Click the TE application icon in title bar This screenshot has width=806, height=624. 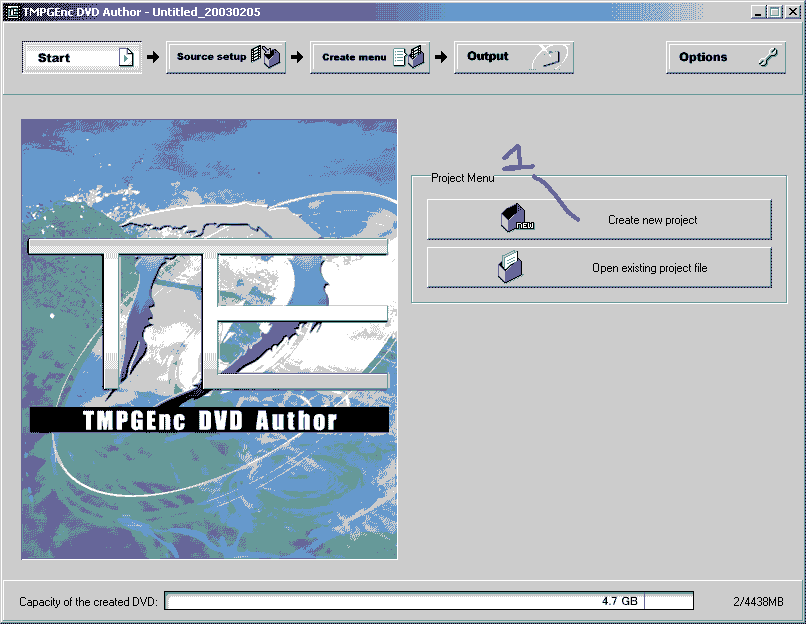(11, 12)
